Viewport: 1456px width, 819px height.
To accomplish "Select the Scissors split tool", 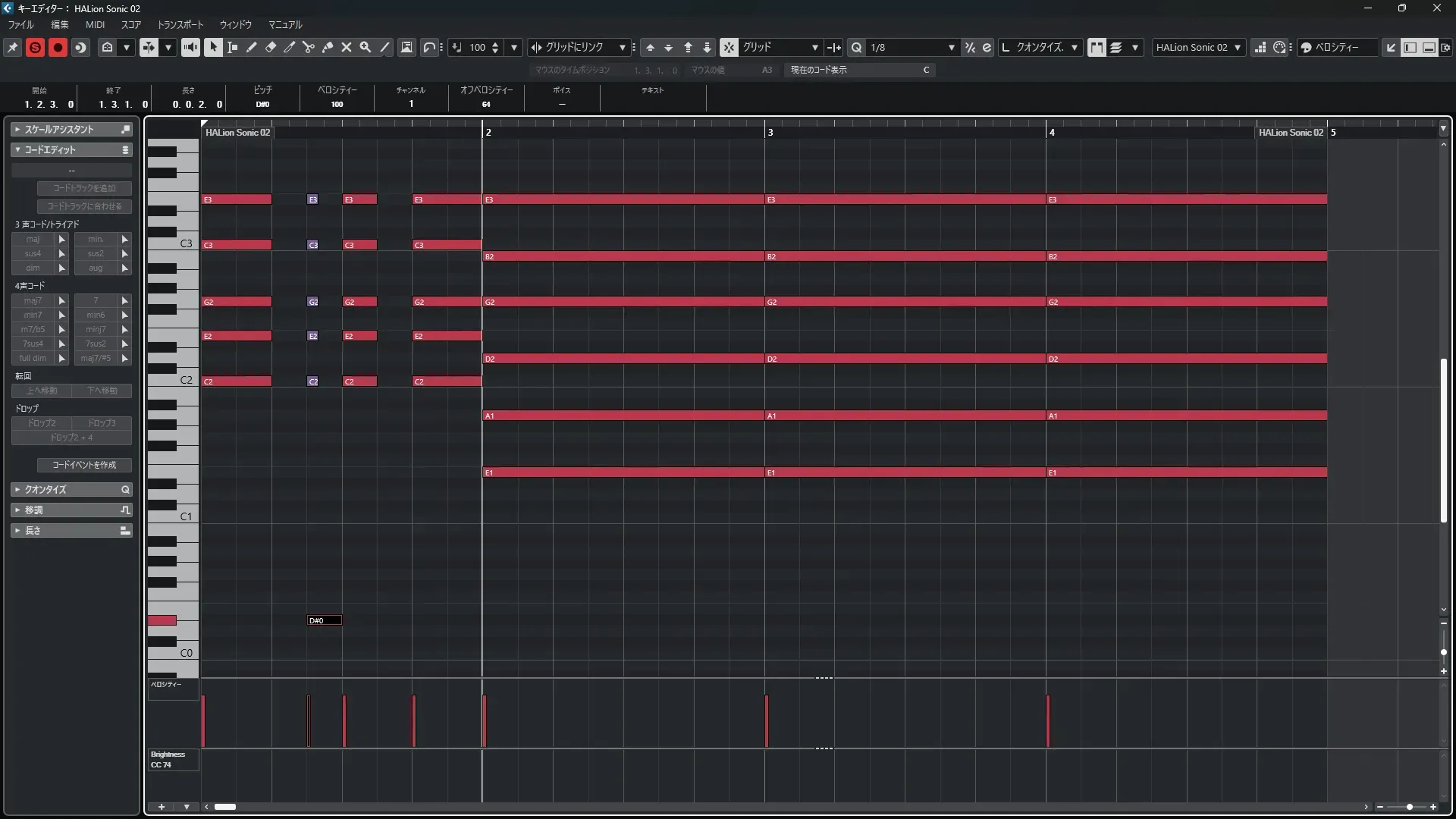I will 308,47.
